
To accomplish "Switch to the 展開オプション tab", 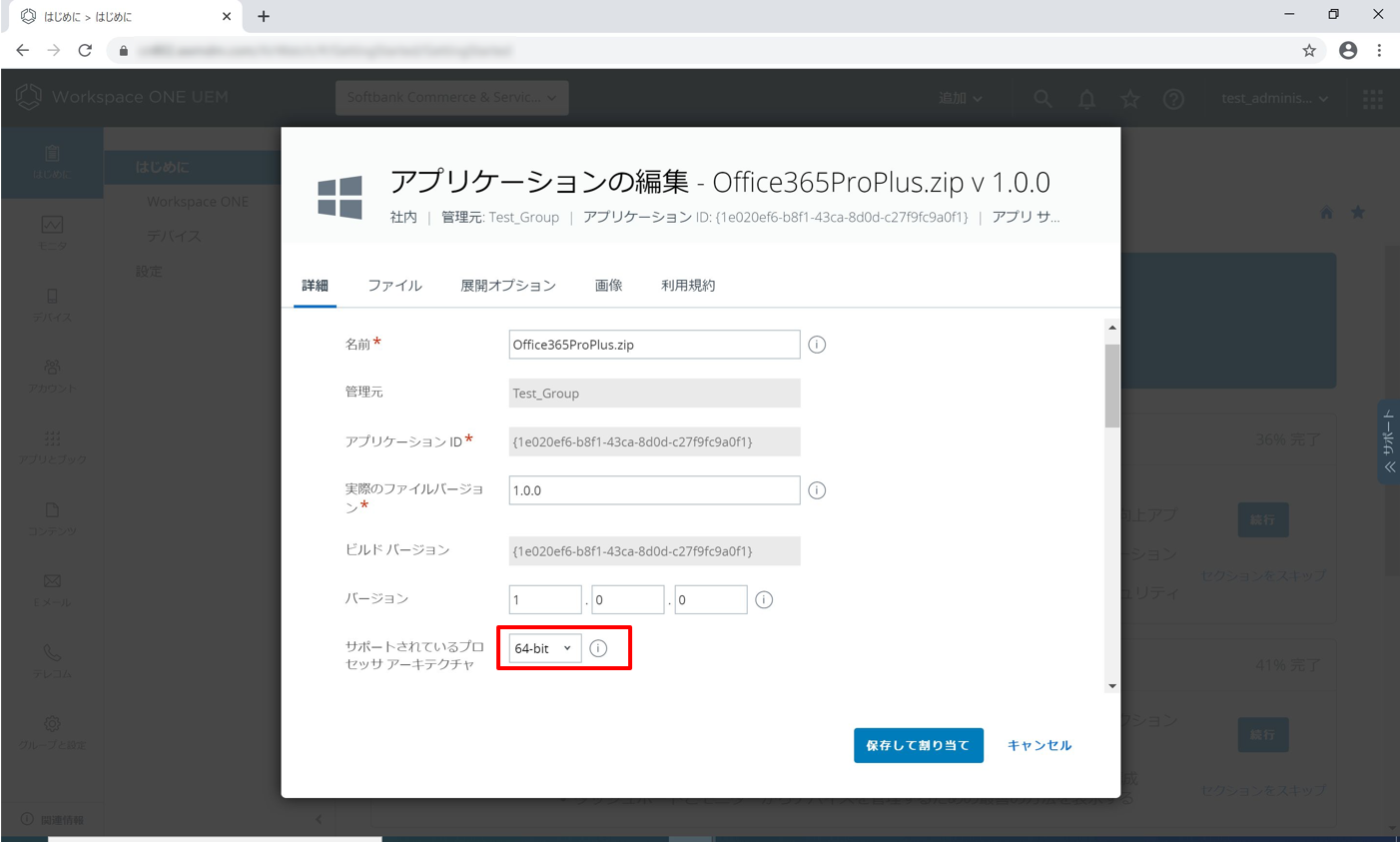I will coord(507,286).
